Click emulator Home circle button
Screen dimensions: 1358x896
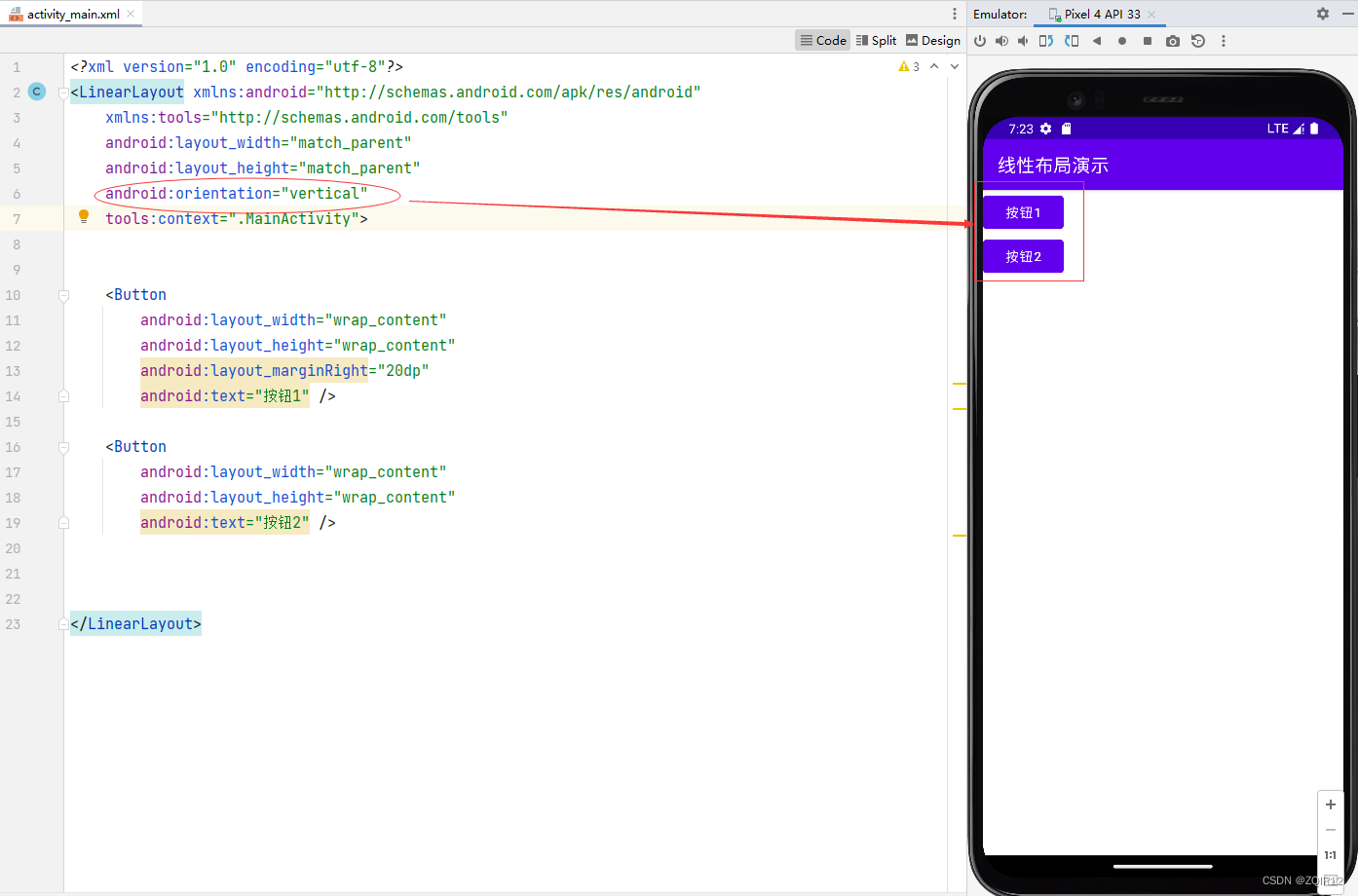[x=1122, y=41]
